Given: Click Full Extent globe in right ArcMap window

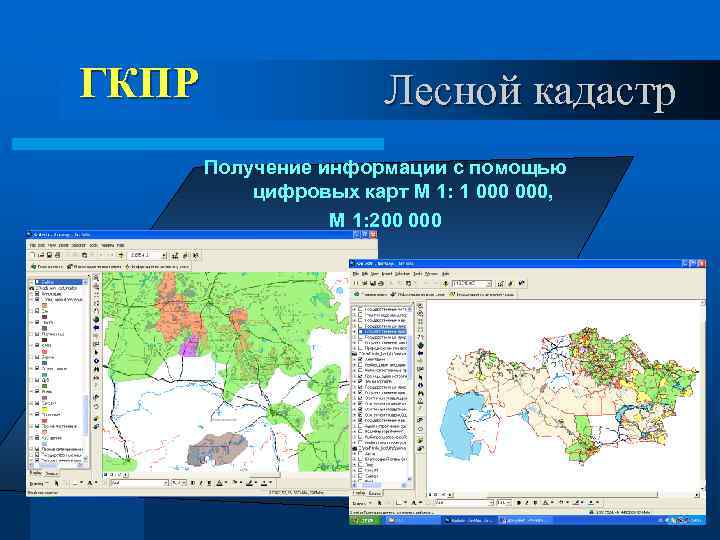Looking at the screenshot, I should tap(420, 345).
